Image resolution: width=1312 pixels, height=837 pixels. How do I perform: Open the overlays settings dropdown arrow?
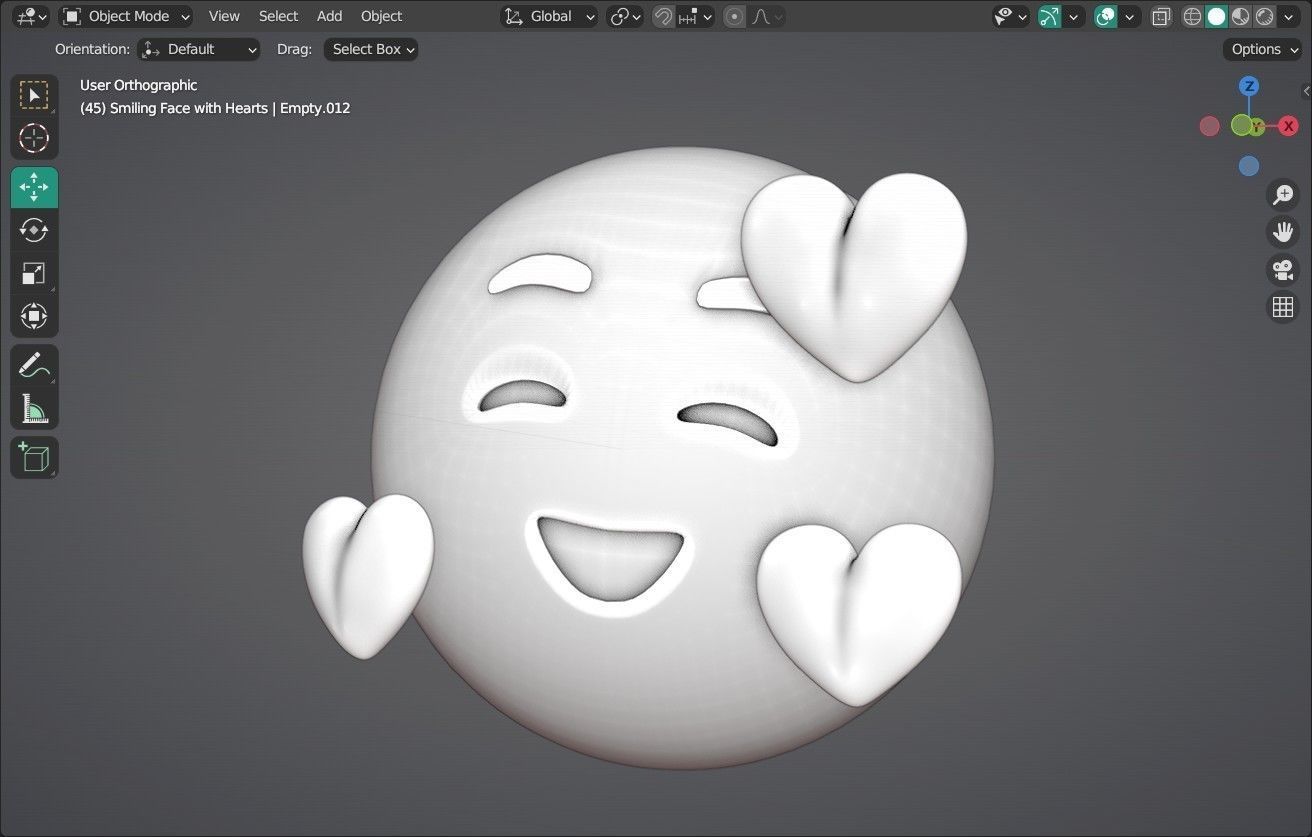pos(1131,16)
